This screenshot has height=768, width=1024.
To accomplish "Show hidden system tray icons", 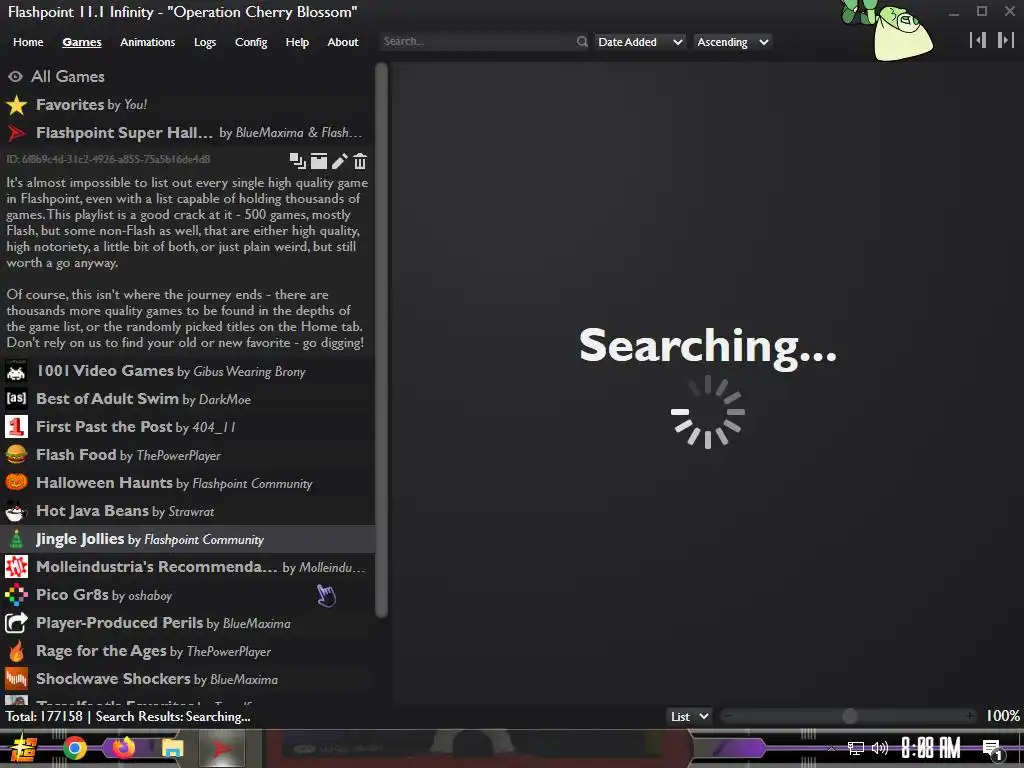I will click(x=831, y=748).
